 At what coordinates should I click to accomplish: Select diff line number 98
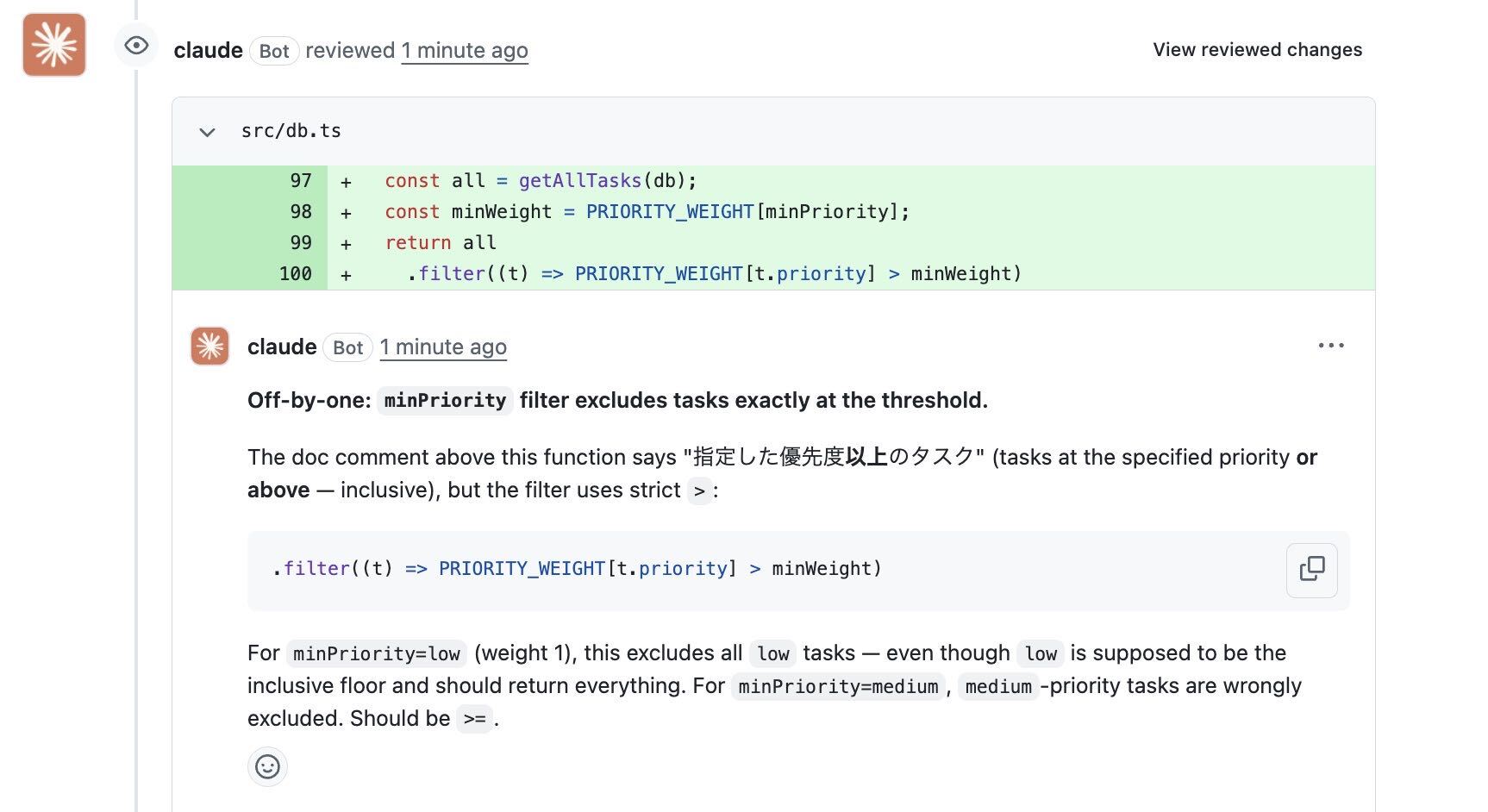[x=301, y=212]
